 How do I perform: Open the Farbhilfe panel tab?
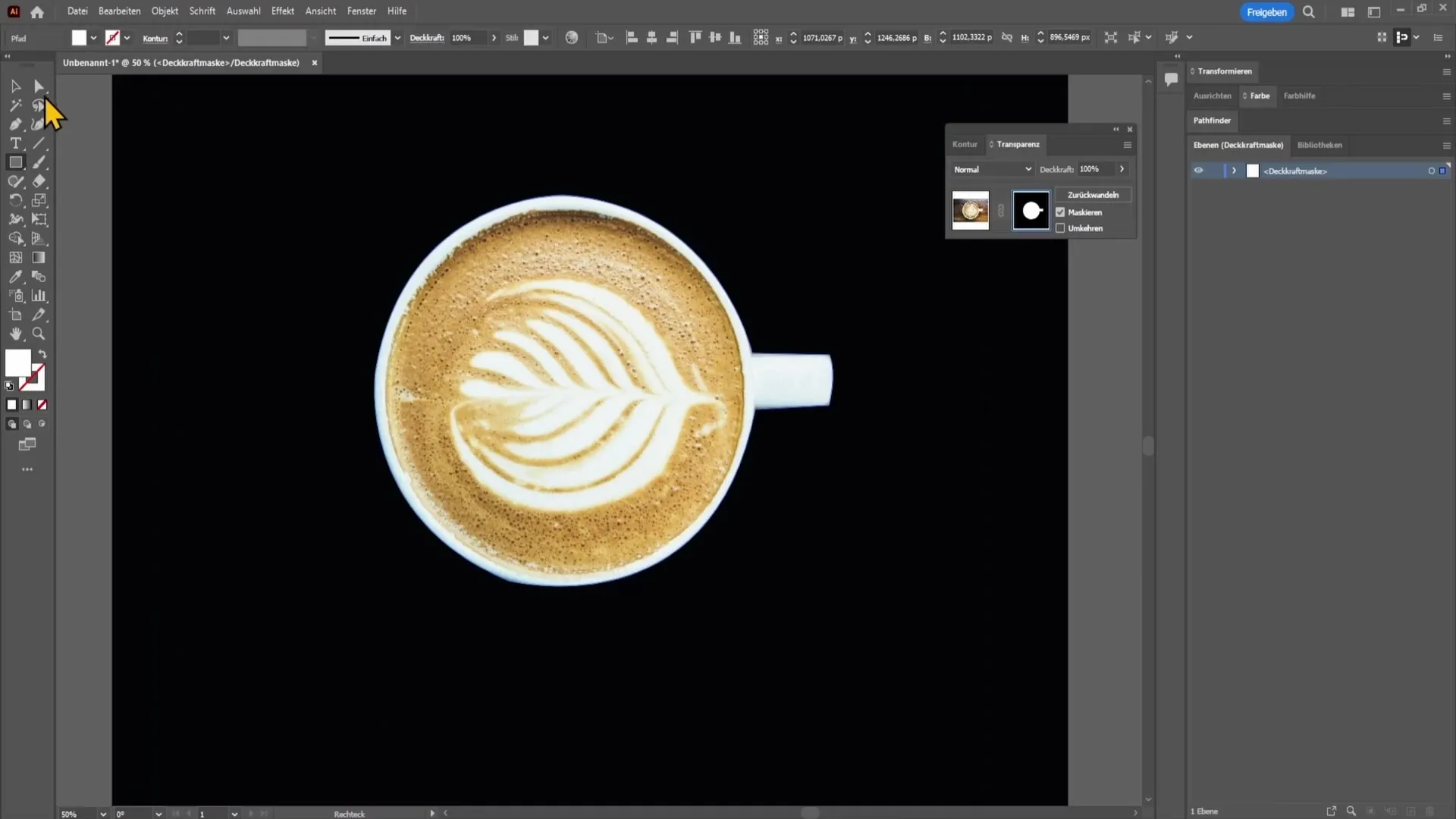point(1299,96)
